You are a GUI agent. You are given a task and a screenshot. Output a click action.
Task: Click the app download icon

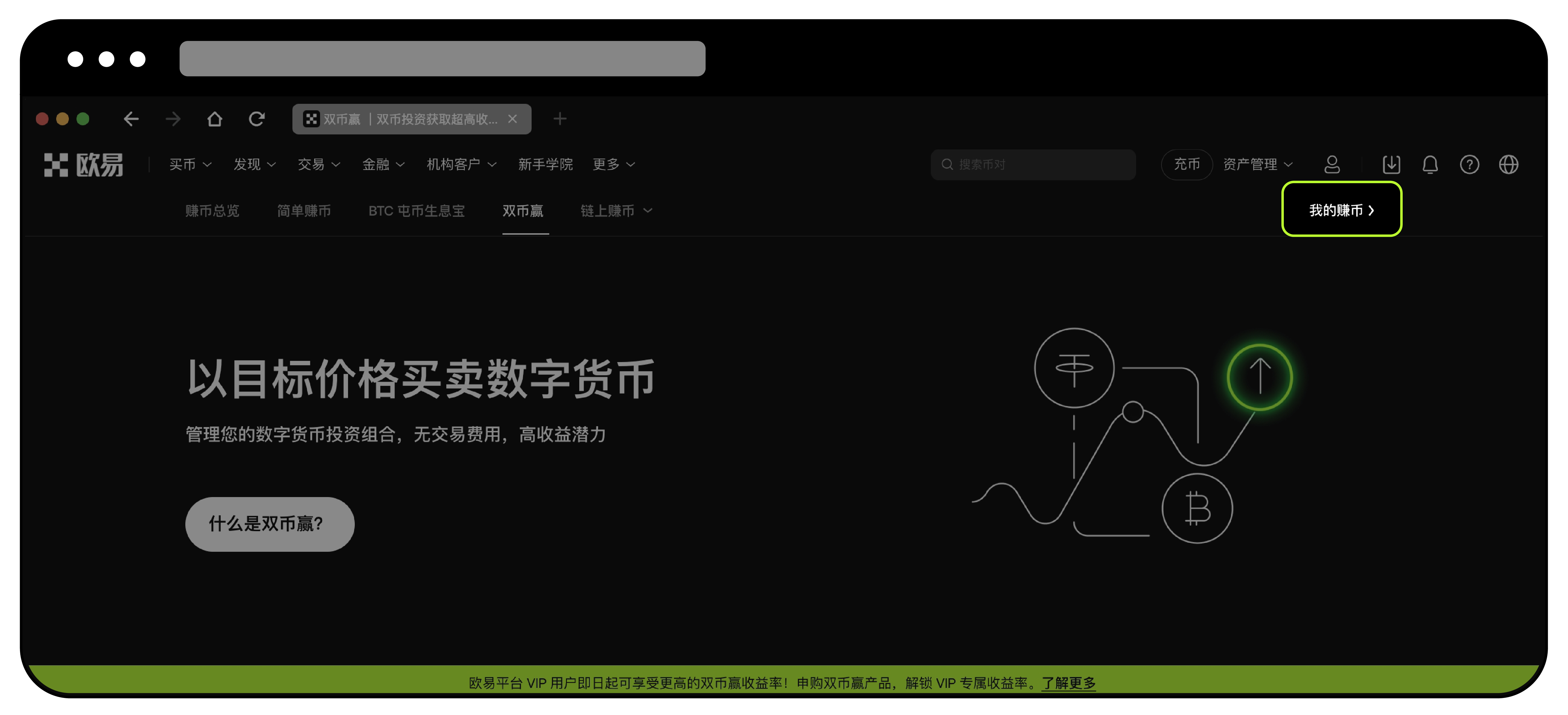click(x=1391, y=164)
